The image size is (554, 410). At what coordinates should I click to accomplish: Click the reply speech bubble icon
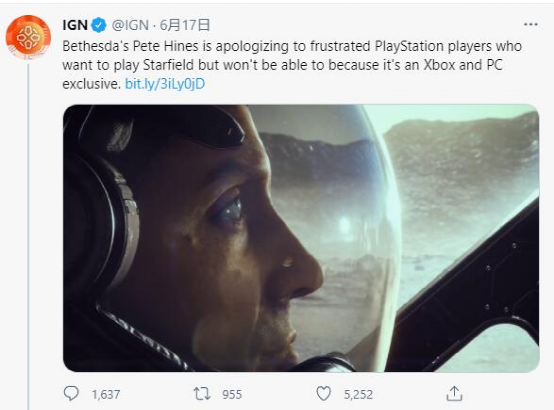tap(71, 393)
